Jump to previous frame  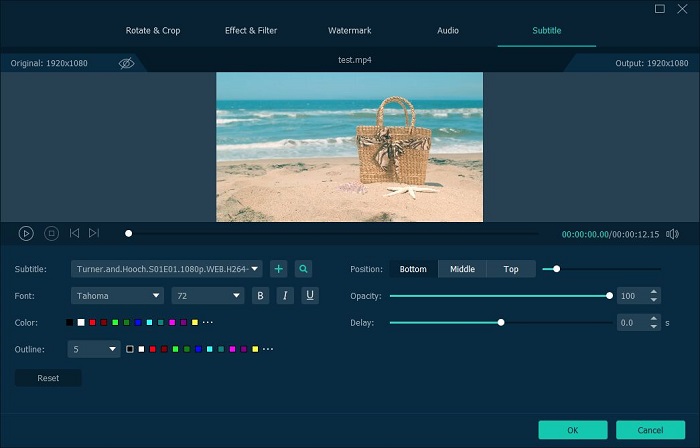74,233
